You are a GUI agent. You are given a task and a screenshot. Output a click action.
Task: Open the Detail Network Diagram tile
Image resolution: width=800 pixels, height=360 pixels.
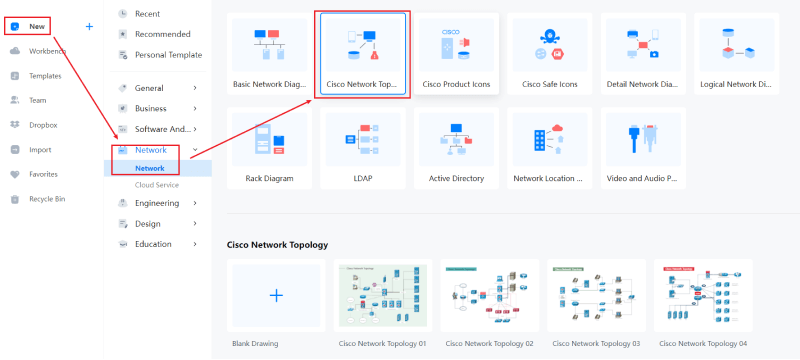pos(643,54)
